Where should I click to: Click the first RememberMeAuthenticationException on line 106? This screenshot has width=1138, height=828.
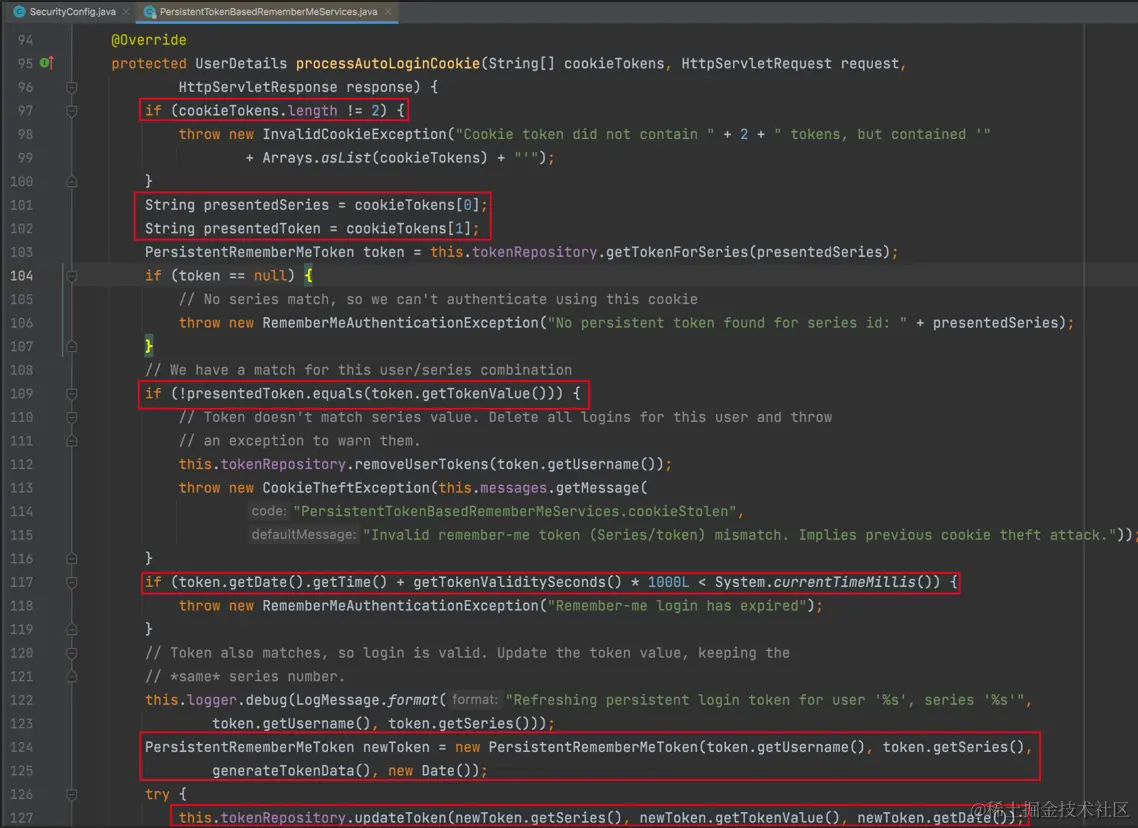pyautogui.click(x=401, y=323)
